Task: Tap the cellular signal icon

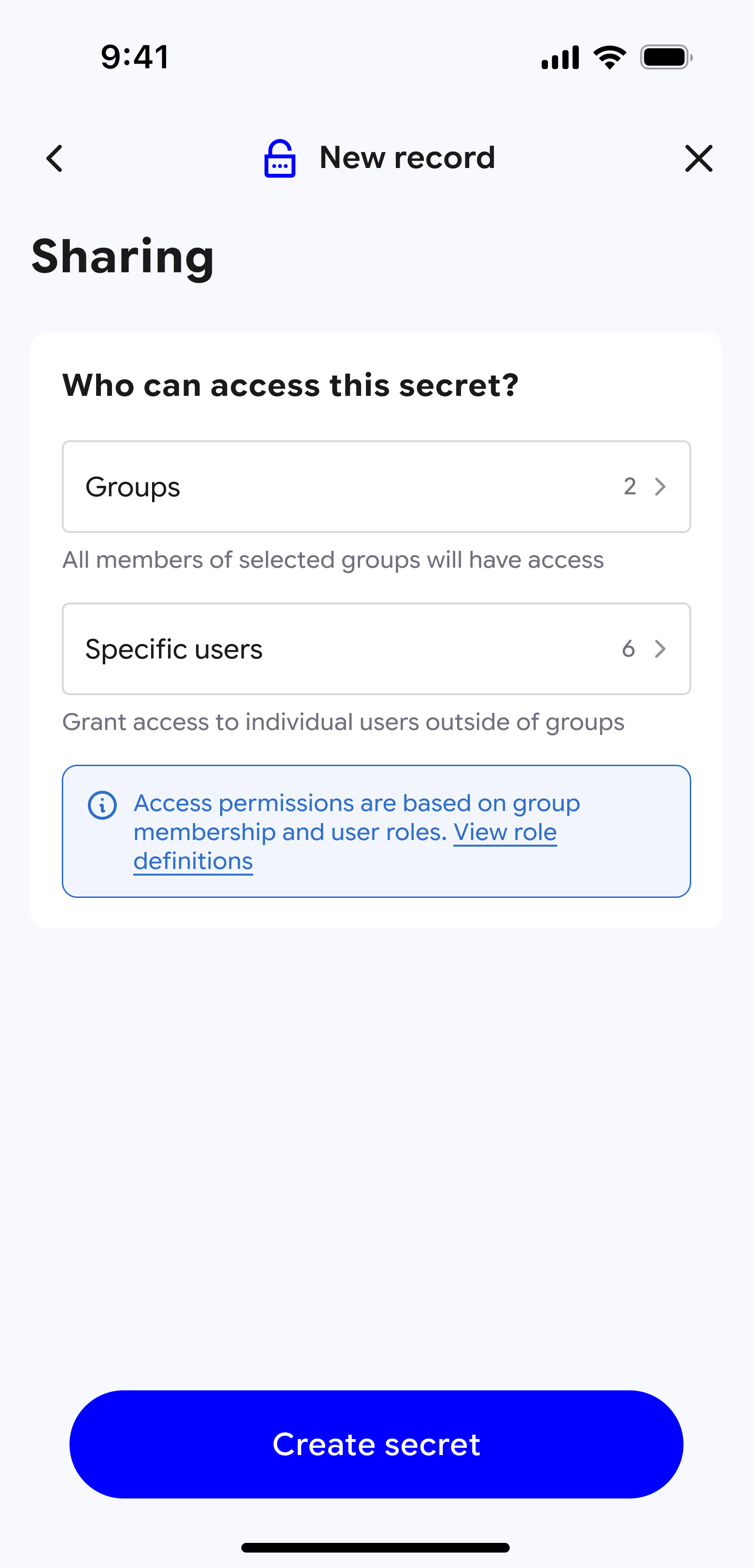Action: tap(559, 58)
